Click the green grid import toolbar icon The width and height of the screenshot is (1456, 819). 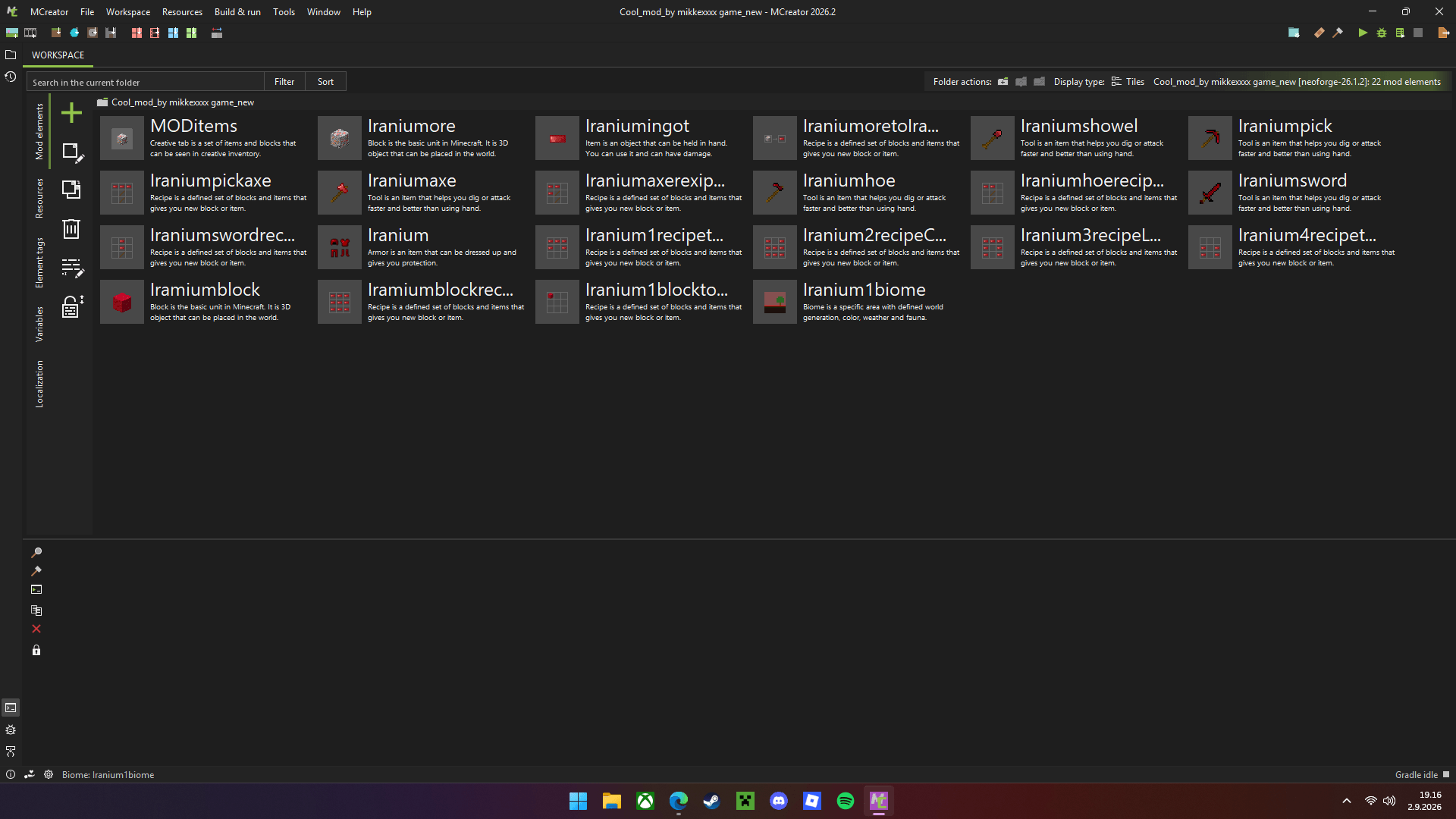coord(191,33)
